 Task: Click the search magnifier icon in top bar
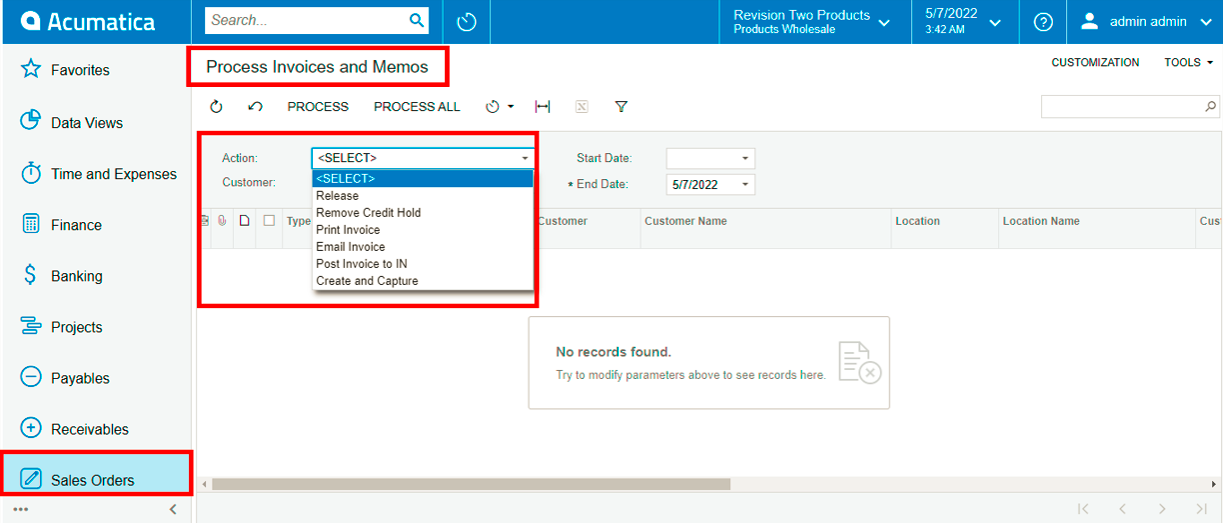tap(417, 20)
